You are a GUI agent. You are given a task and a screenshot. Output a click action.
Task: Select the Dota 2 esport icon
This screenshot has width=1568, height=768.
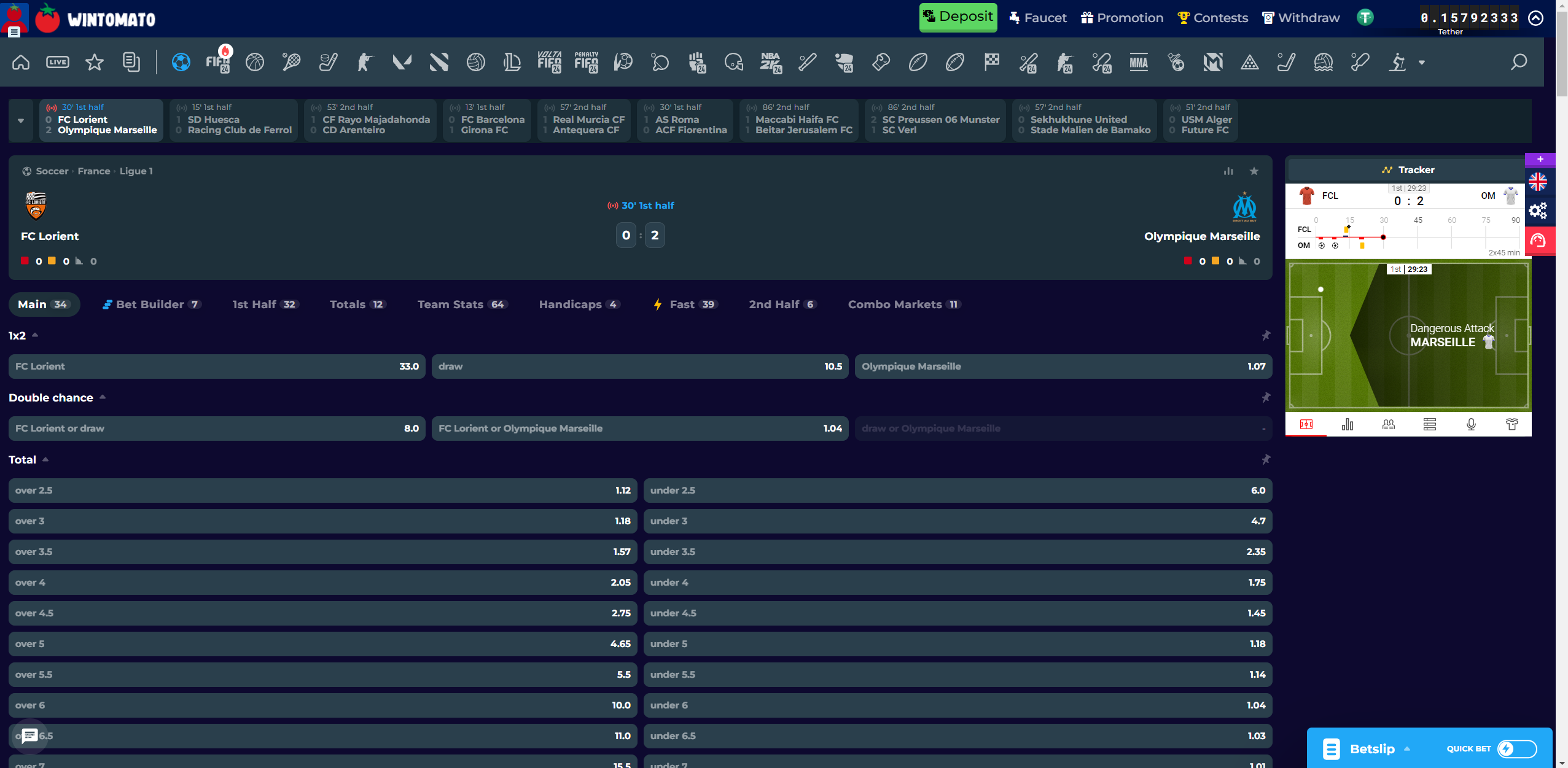[x=439, y=62]
